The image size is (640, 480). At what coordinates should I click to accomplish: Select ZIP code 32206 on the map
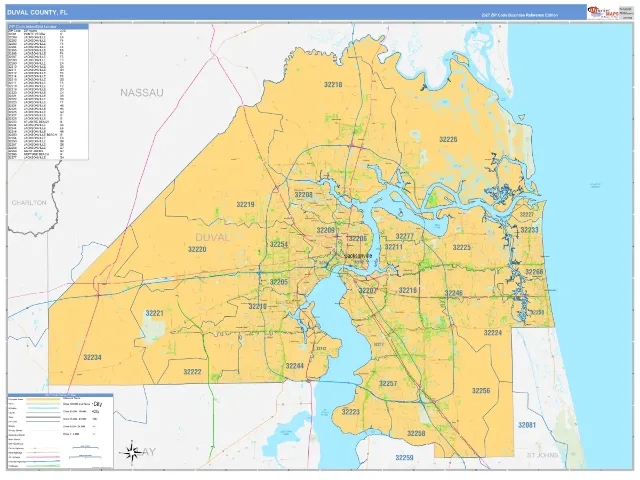click(x=358, y=239)
